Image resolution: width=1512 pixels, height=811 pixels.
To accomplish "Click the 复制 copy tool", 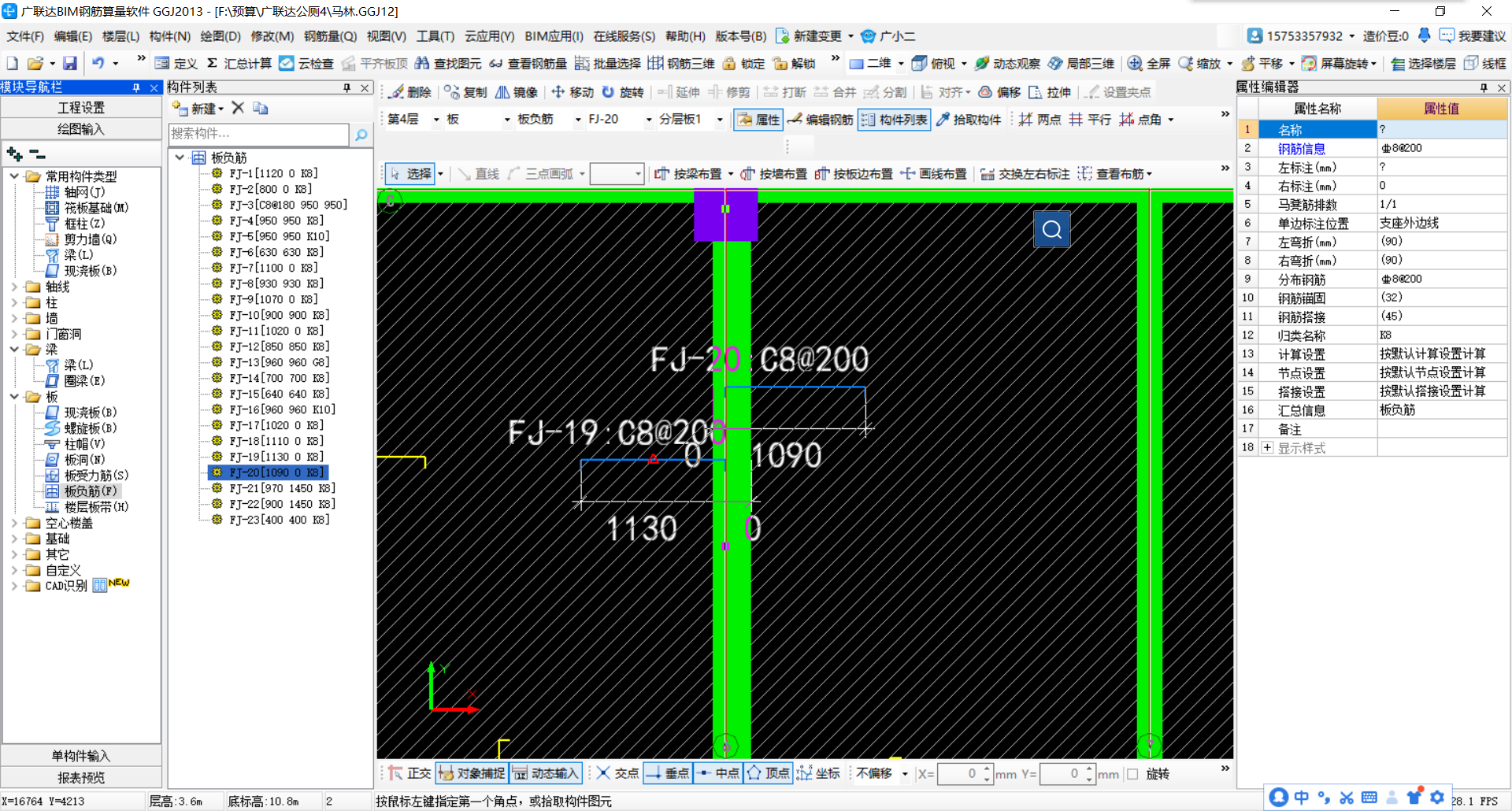I will (465, 92).
